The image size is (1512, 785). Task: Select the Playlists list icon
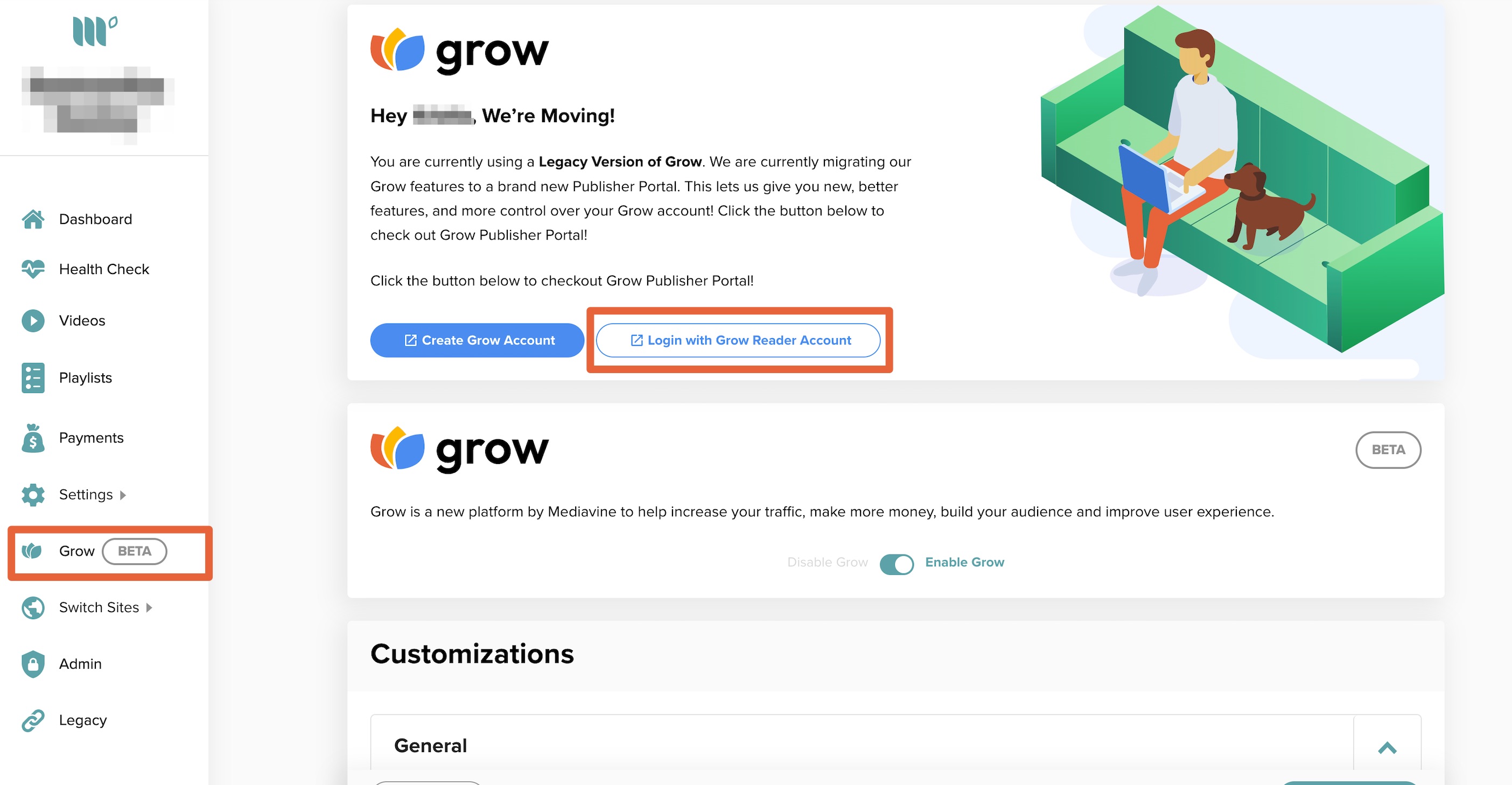pyautogui.click(x=33, y=377)
